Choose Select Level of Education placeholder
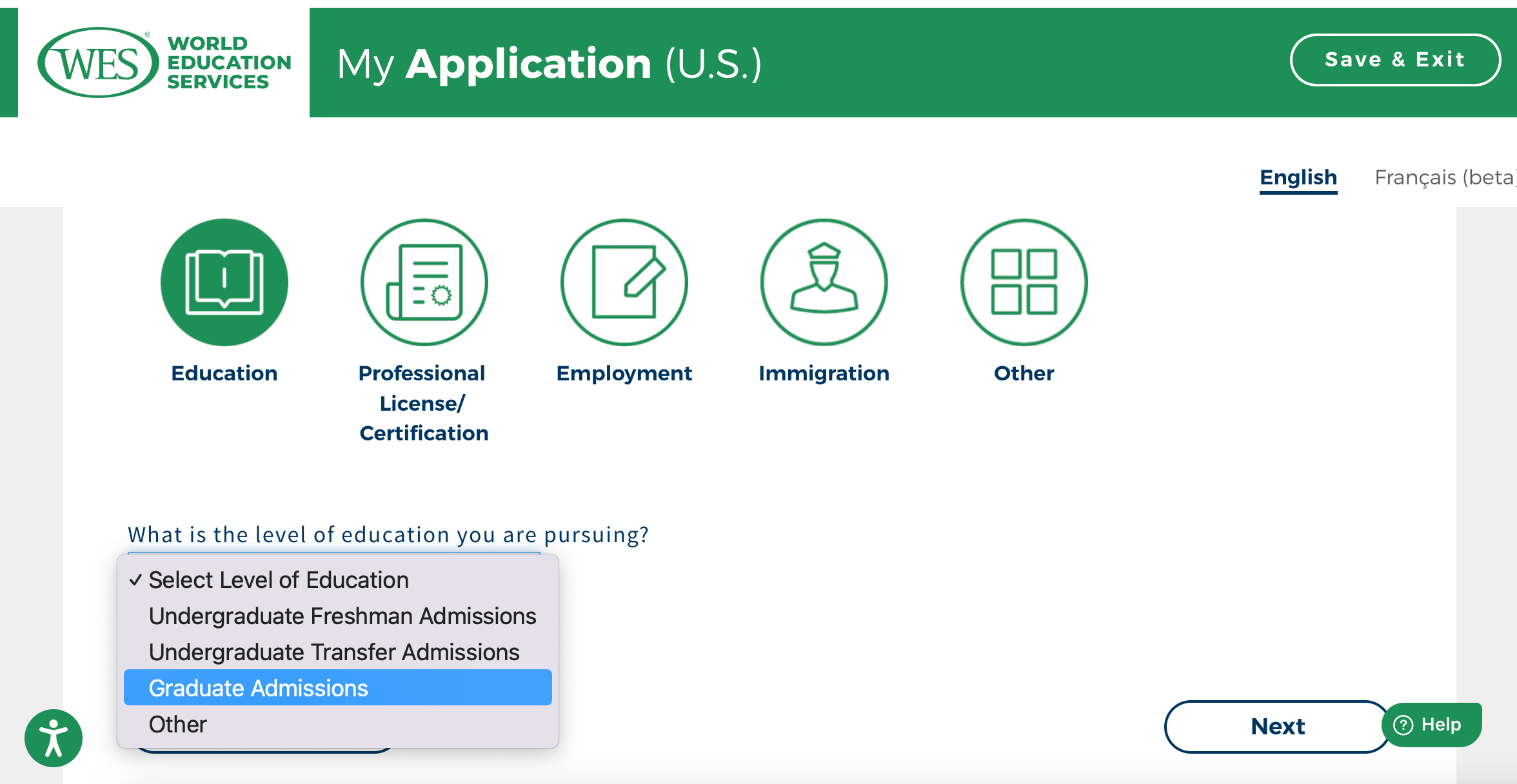Image resolution: width=1517 pixels, height=784 pixels. coord(278,580)
